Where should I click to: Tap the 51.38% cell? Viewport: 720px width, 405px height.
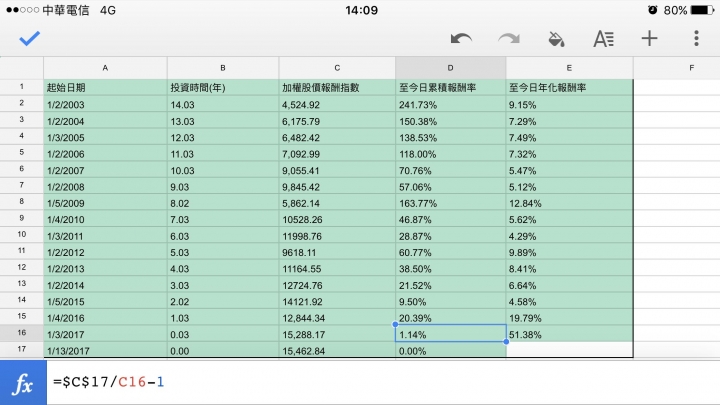[x=569, y=333]
